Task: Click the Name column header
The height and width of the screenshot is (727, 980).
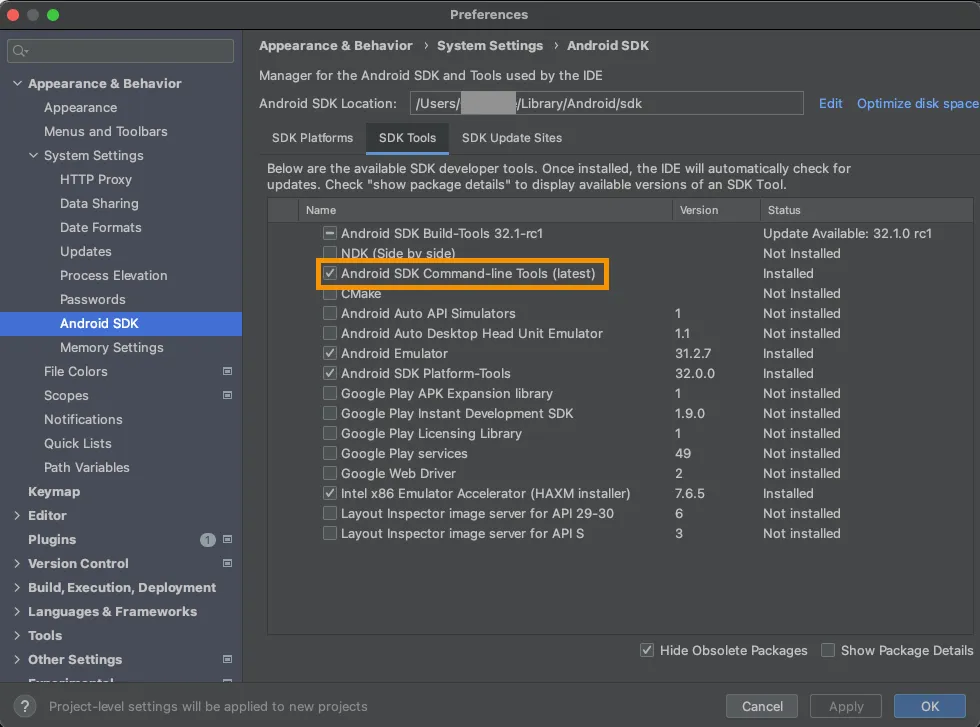Action: tap(485, 210)
